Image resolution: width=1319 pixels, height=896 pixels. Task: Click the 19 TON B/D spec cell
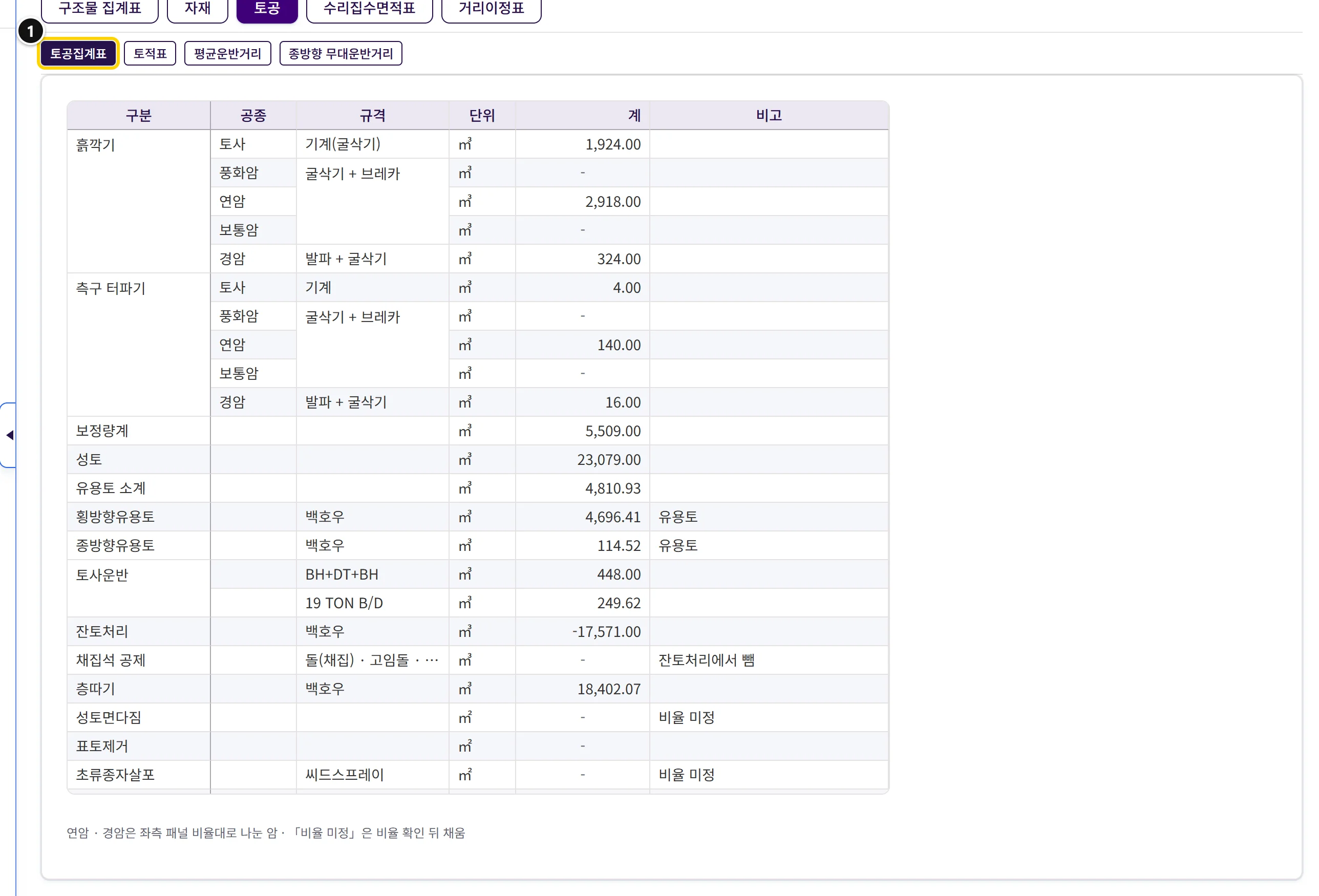coord(373,603)
